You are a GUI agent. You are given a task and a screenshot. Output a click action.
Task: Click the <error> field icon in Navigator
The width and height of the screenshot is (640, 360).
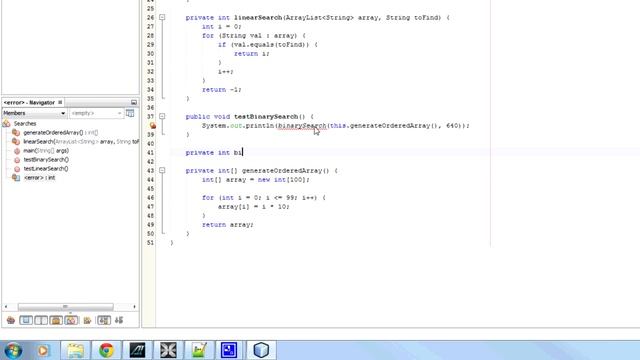point(16,178)
